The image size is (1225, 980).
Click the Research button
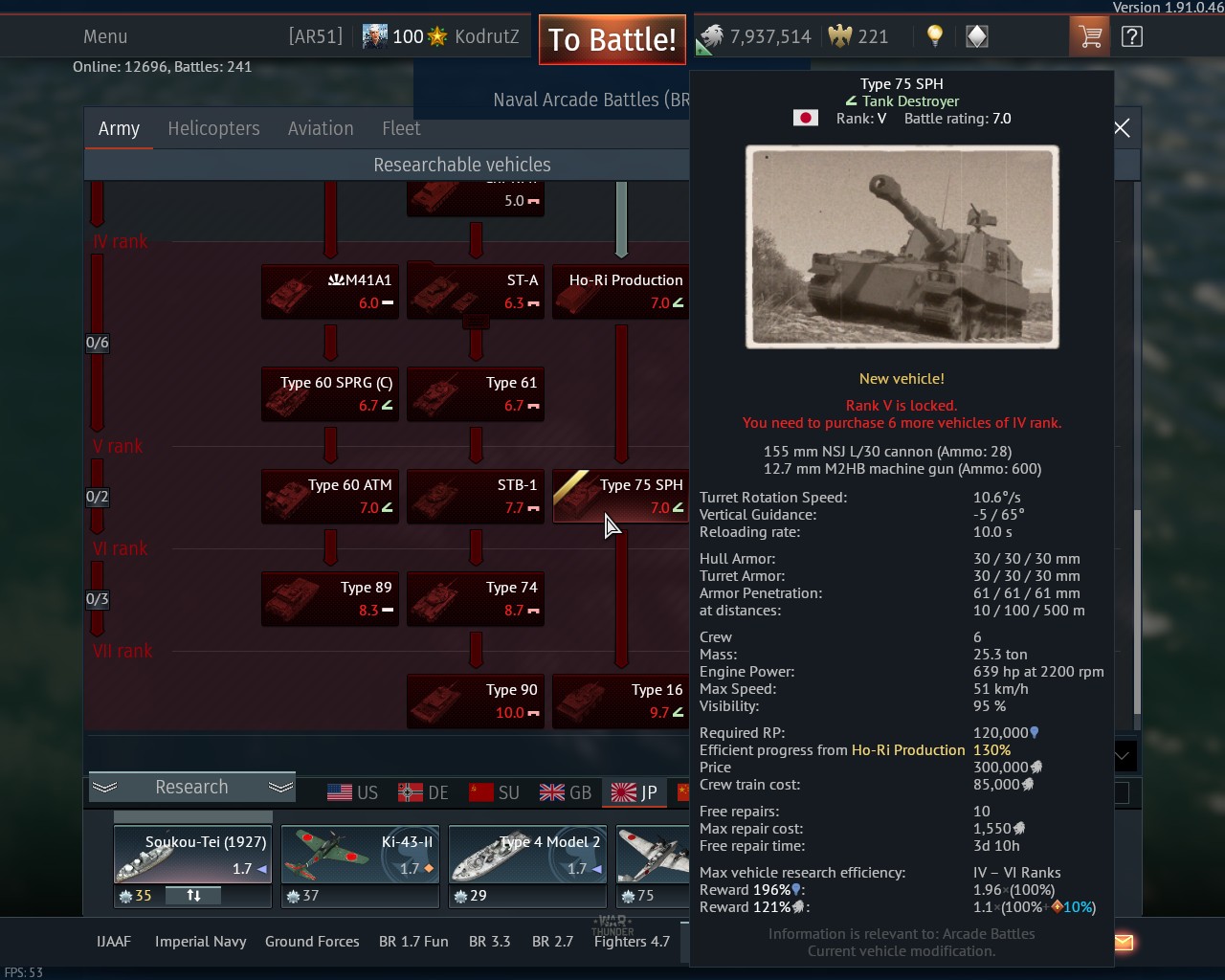coord(191,787)
